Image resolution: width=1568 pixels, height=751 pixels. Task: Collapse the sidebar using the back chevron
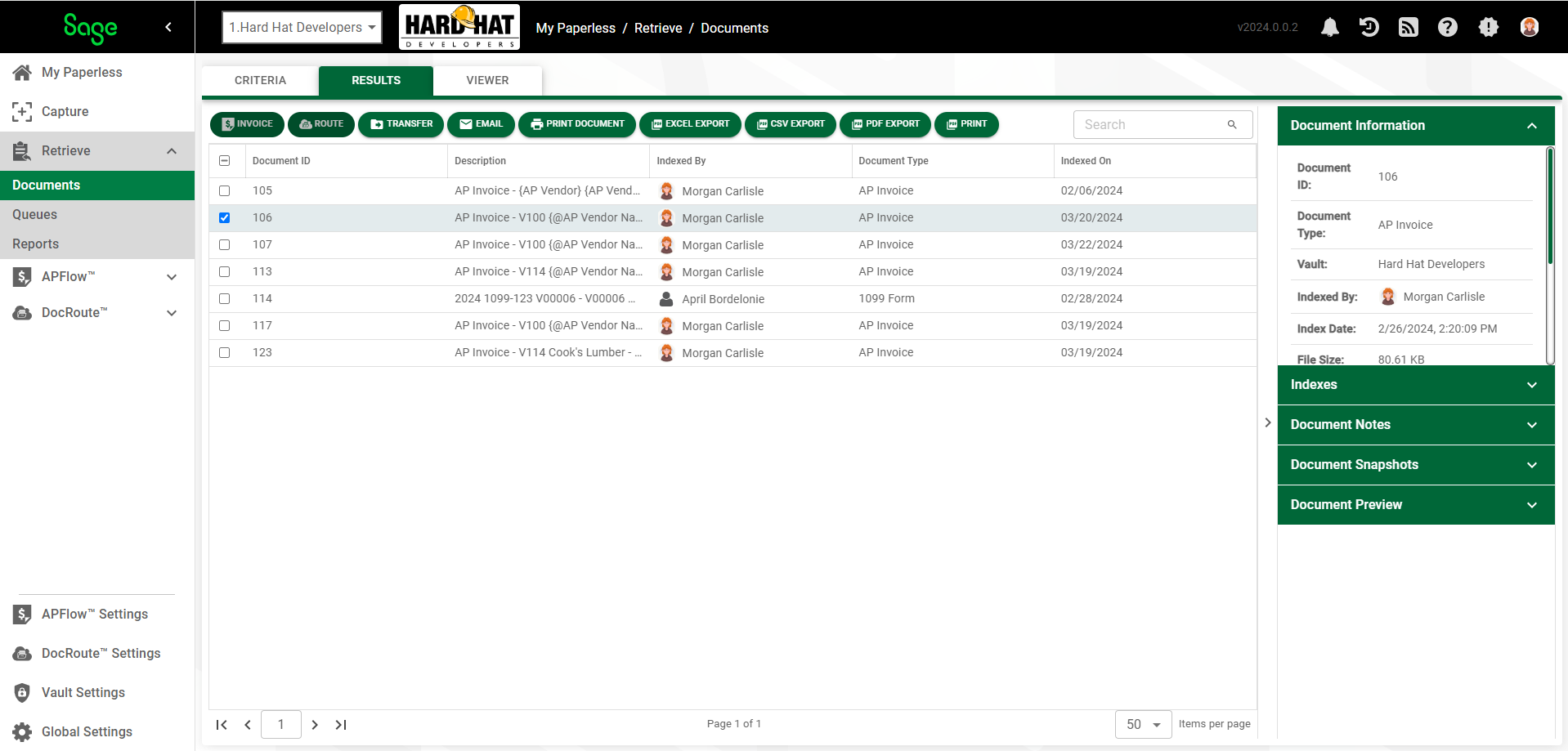[168, 27]
